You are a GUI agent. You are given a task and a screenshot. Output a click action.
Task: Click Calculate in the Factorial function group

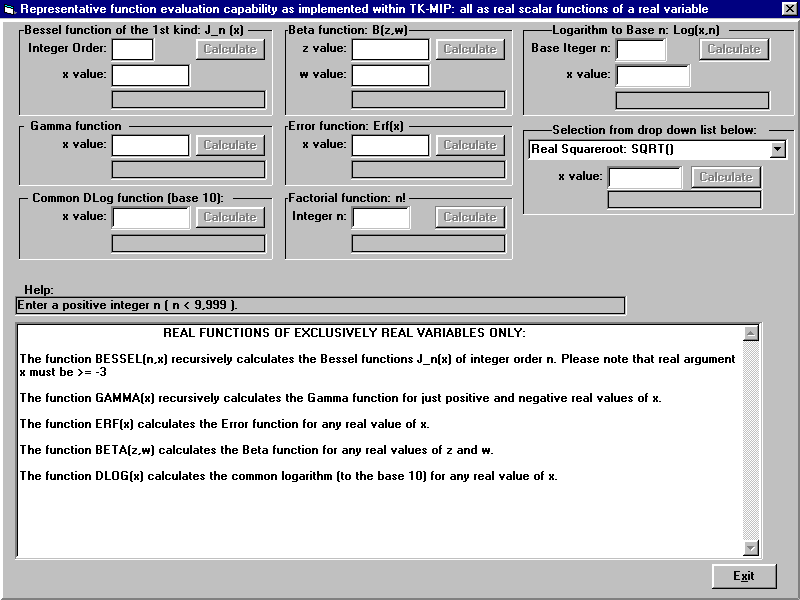[470, 217]
